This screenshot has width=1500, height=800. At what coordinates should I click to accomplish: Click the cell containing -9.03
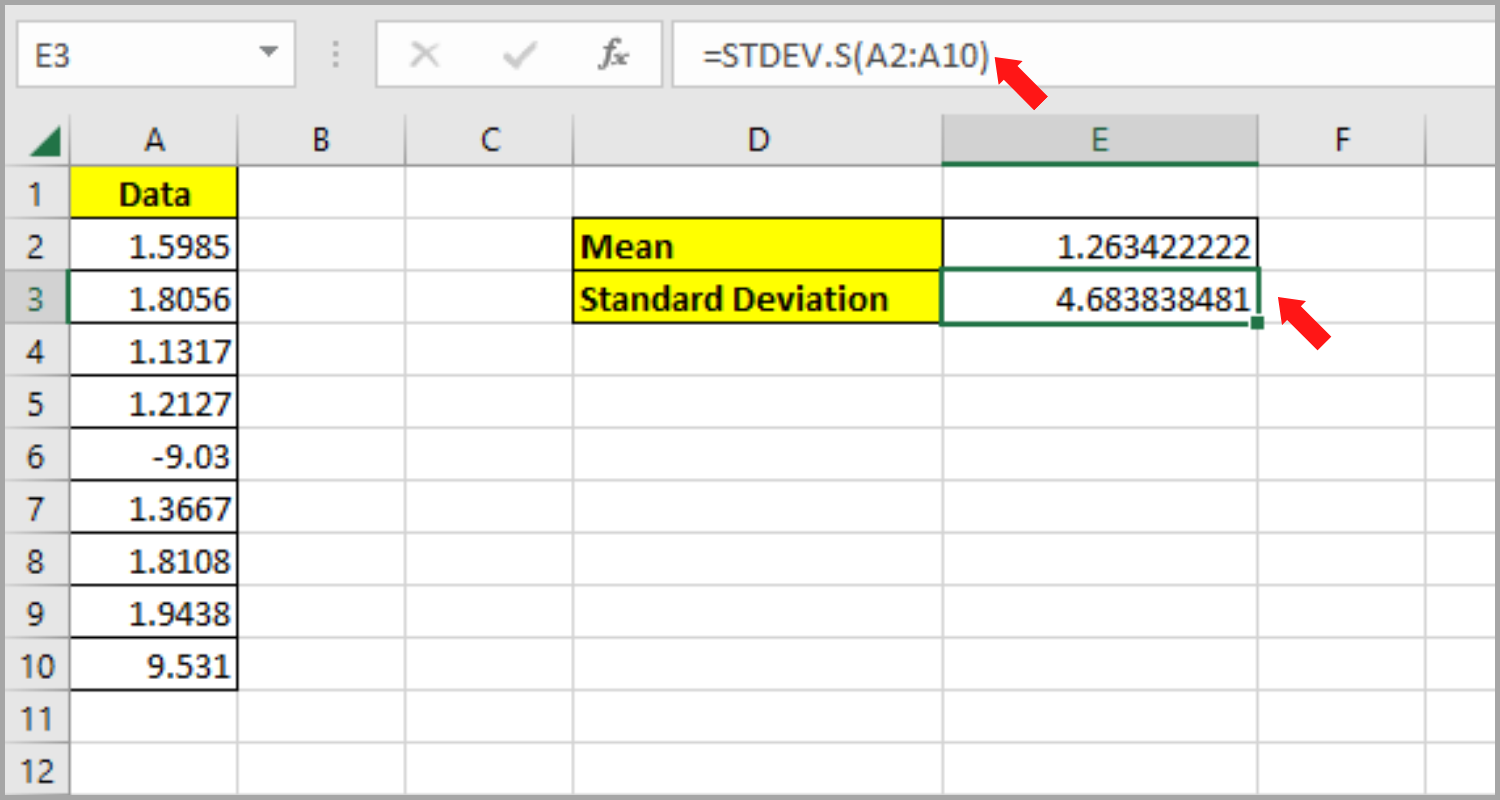[154, 455]
